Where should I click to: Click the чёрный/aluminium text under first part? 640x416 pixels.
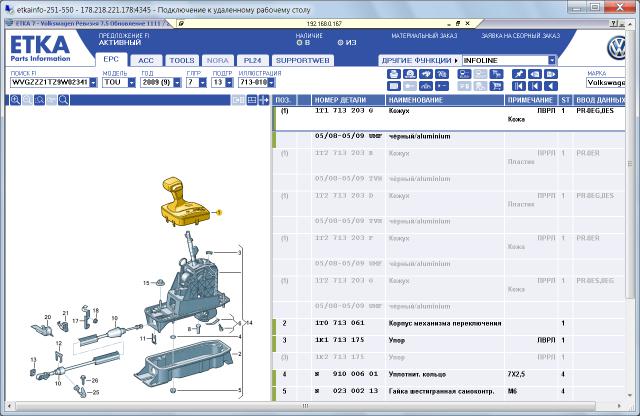[x=420, y=136]
